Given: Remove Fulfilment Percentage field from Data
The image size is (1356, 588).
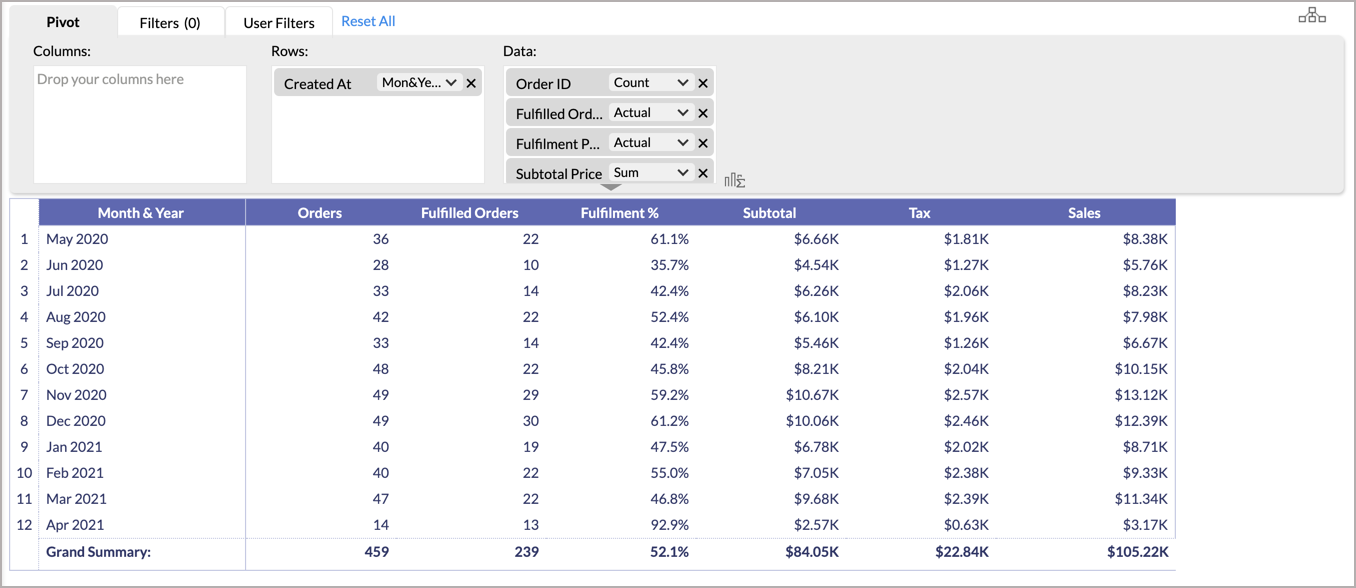Looking at the screenshot, I should coord(703,143).
